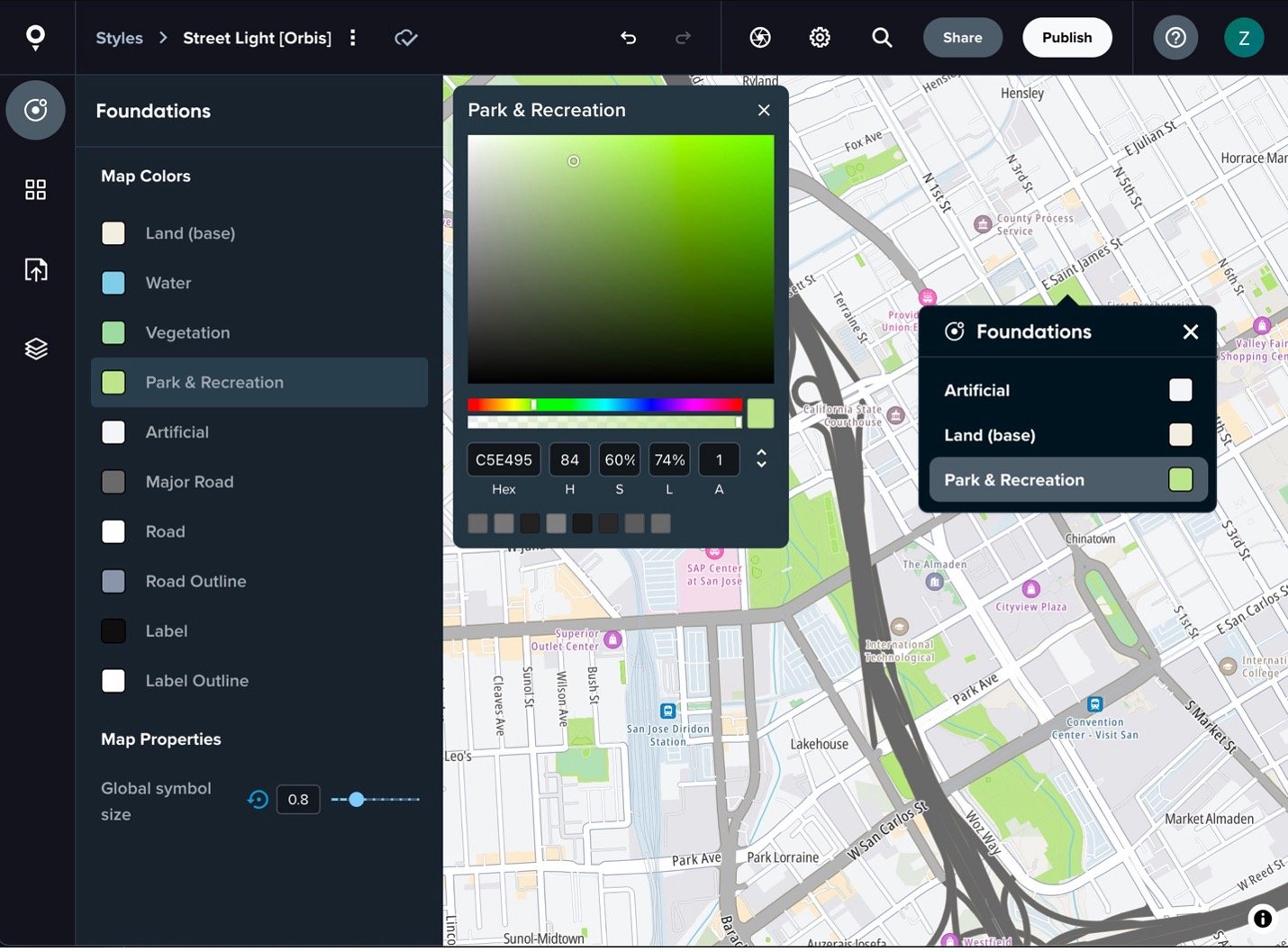The width and height of the screenshot is (1288, 952).
Task: Click the Hex color input field
Action: click(x=503, y=459)
